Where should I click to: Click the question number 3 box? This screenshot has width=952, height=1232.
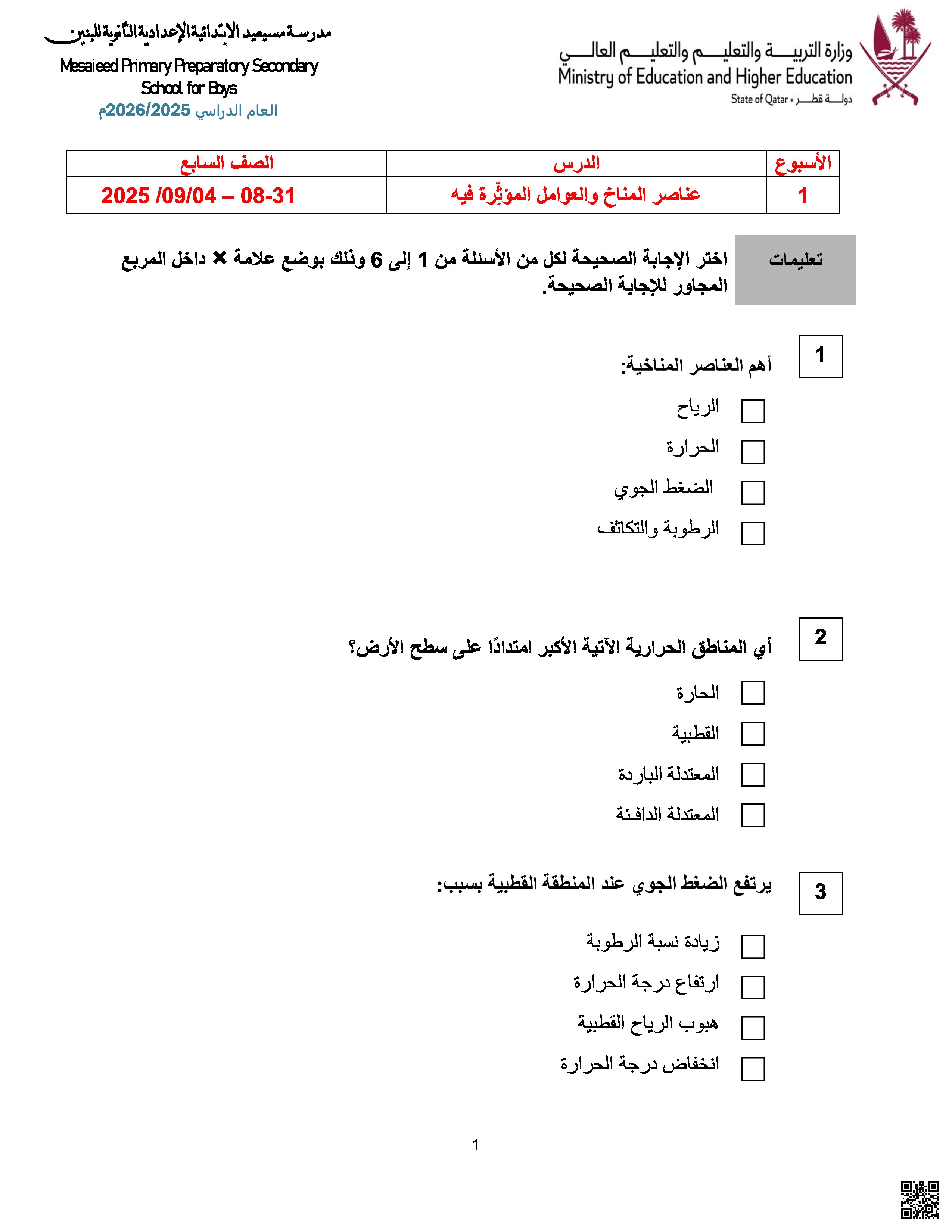[820, 893]
